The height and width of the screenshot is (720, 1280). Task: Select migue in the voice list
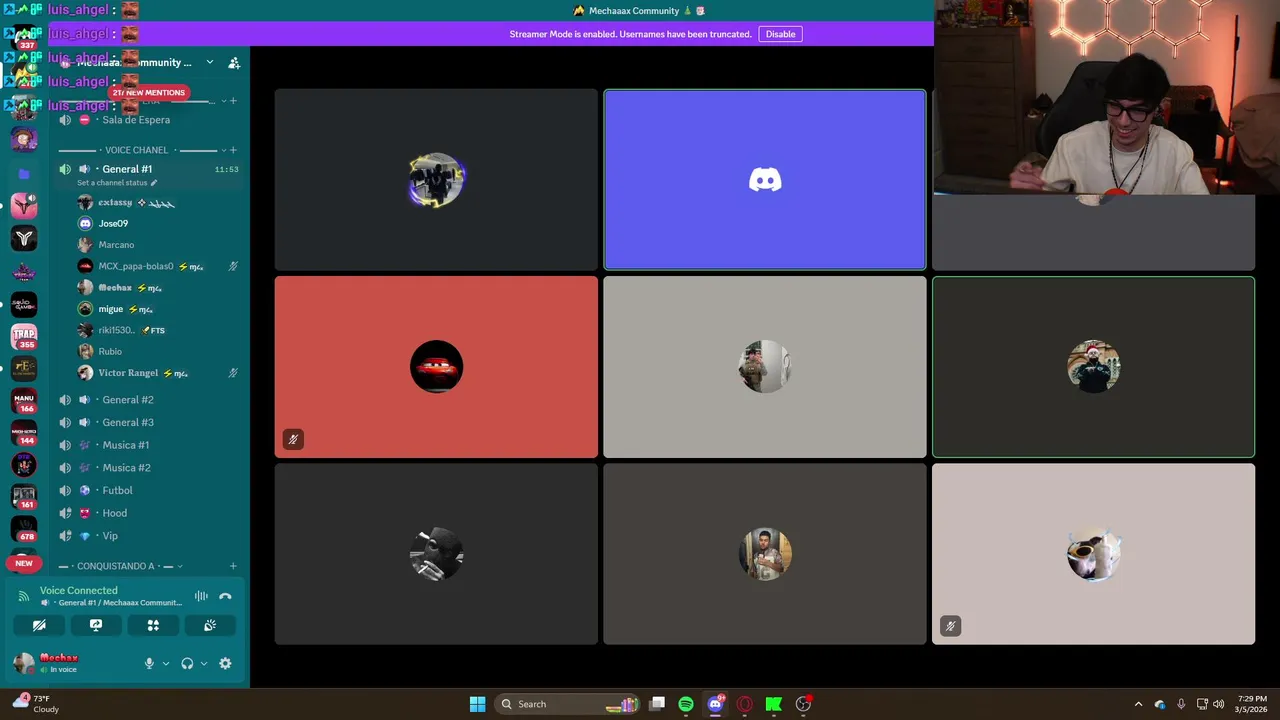pos(111,309)
